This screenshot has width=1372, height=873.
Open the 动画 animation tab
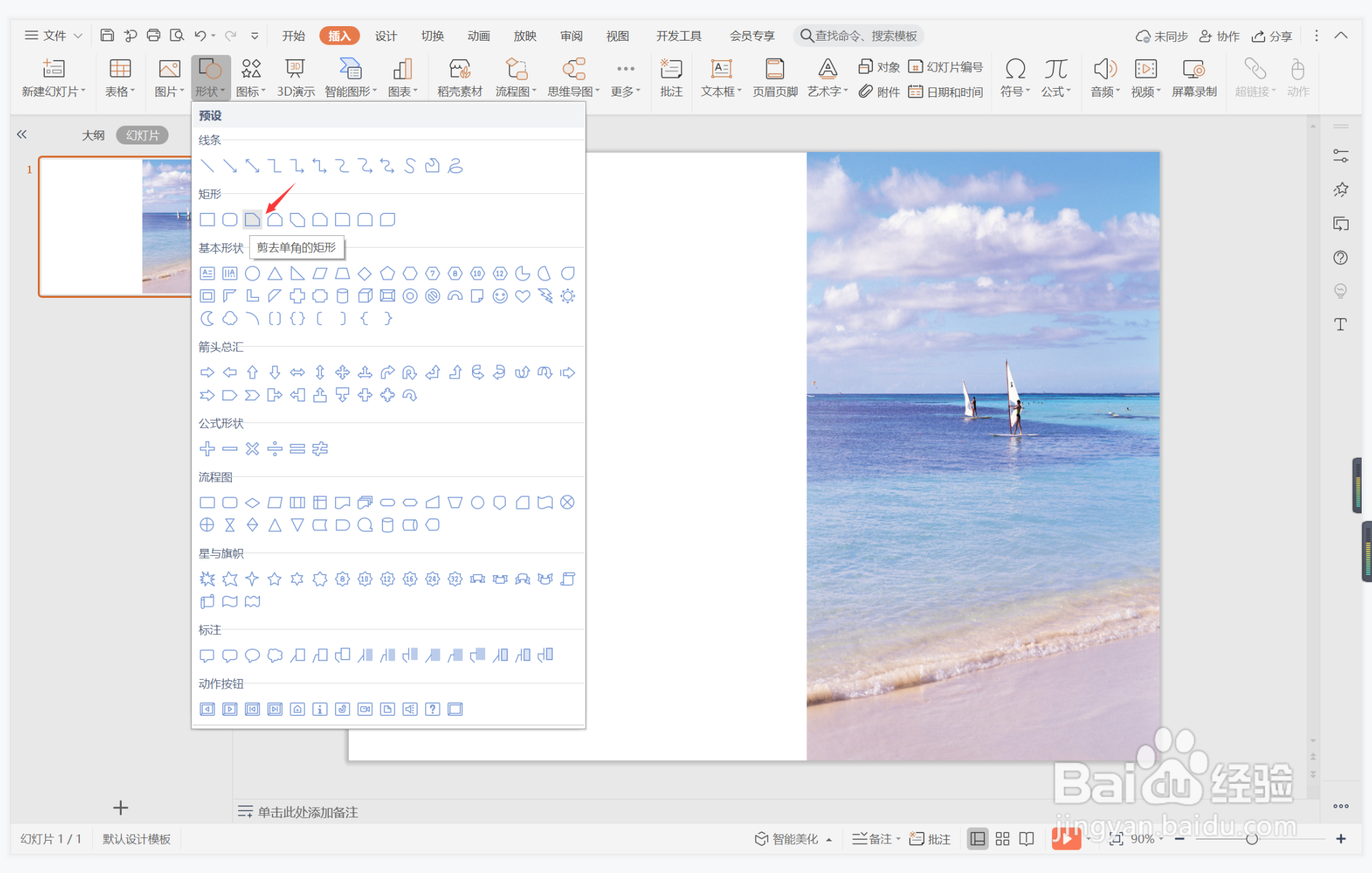pyautogui.click(x=479, y=36)
